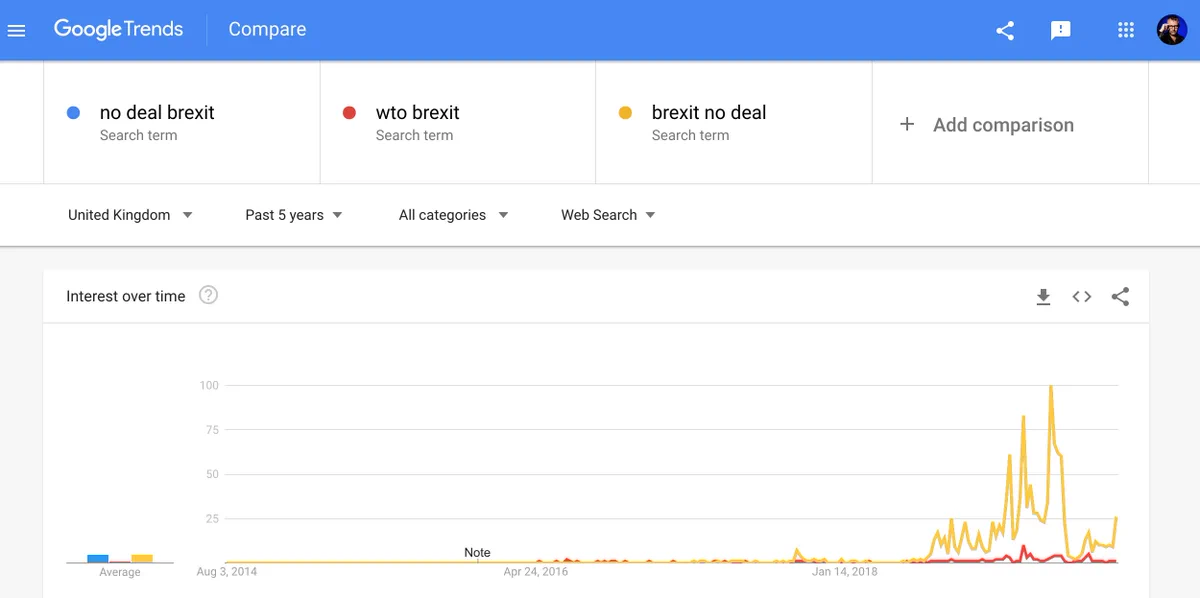
Task: Click the share icon in the header
Action: [x=1005, y=30]
